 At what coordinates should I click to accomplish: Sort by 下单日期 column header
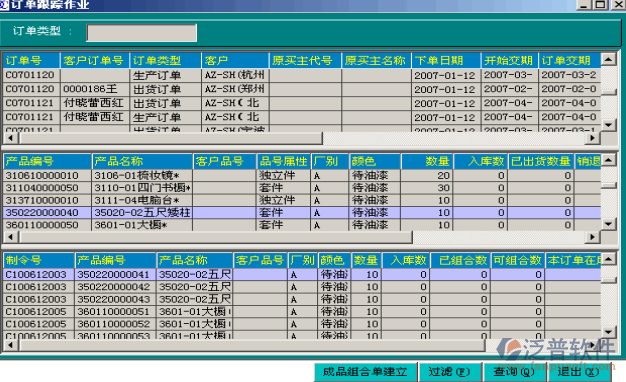click(446, 61)
